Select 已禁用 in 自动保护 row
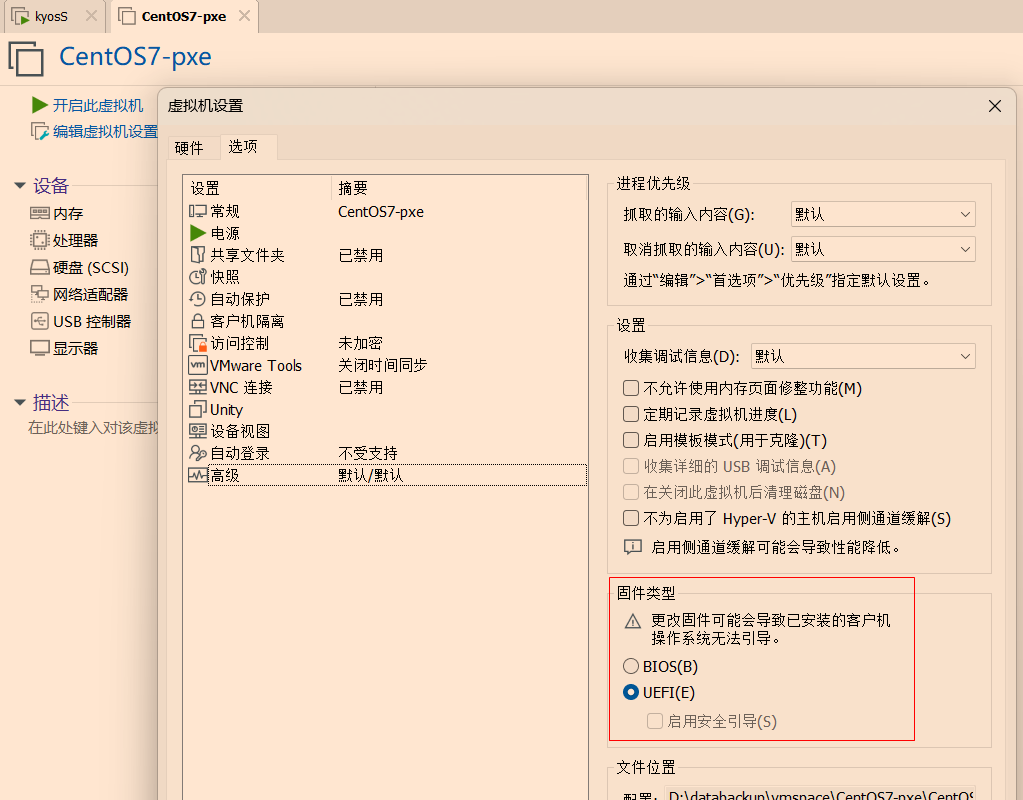Screen dimensions: 1023x800 tap(361, 299)
